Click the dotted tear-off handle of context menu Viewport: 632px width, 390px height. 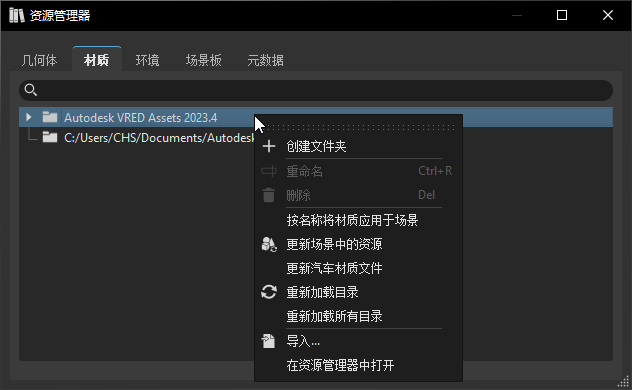point(358,127)
